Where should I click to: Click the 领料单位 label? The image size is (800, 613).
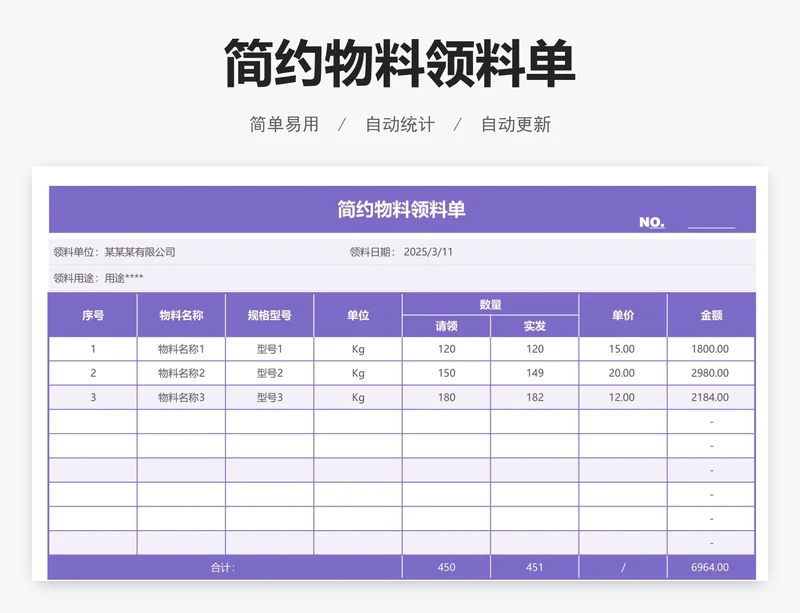point(77,252)
